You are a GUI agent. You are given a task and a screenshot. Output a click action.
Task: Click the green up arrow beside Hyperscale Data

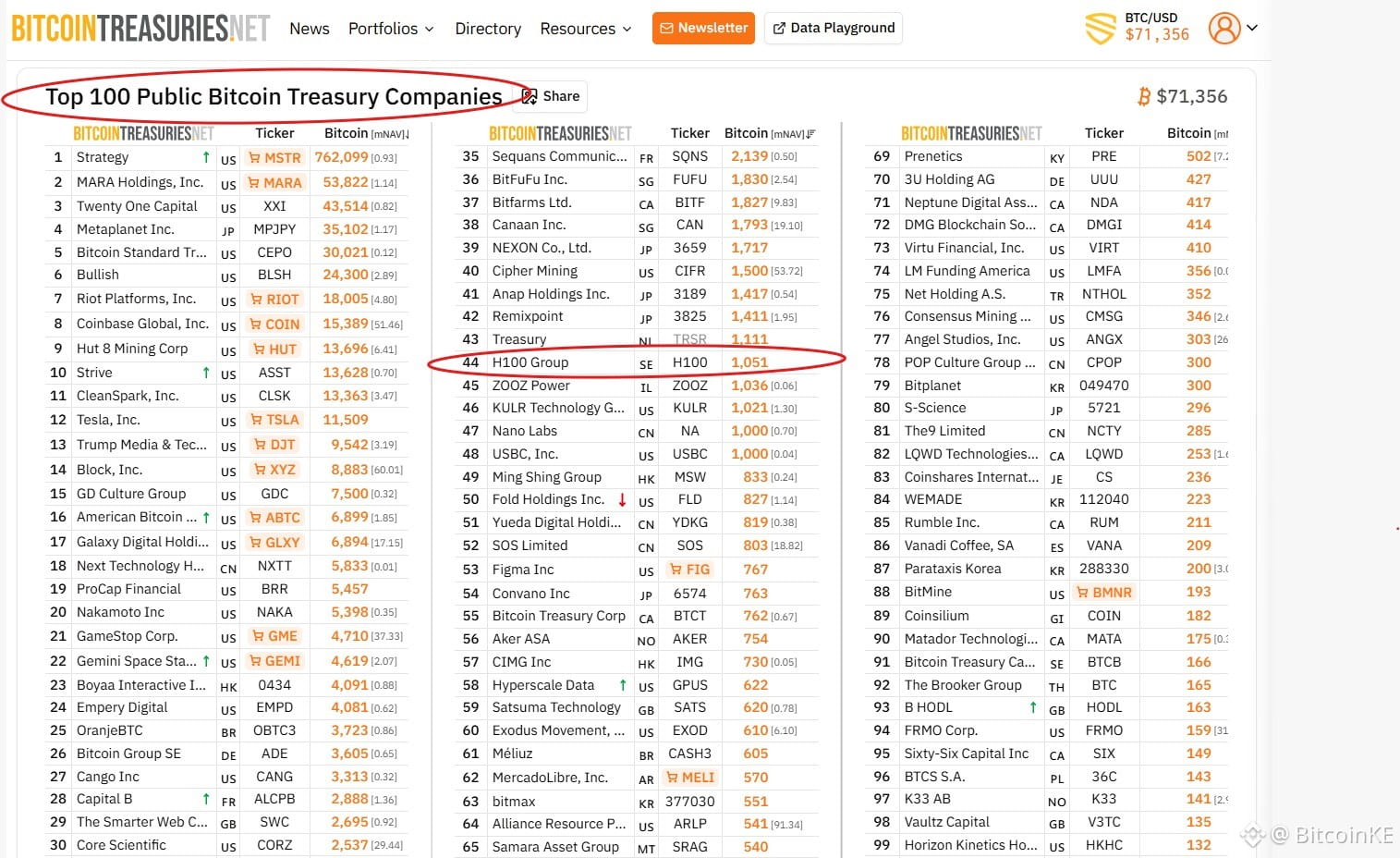coord(623,685)
